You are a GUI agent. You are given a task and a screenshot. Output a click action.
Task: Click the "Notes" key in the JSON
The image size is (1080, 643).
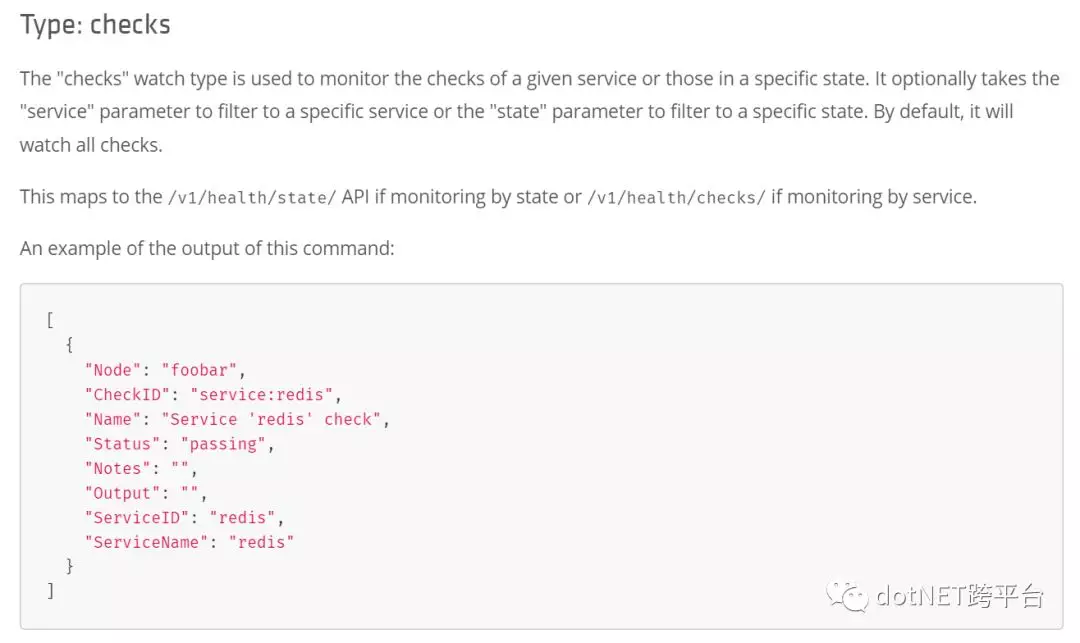click(118, 469)
